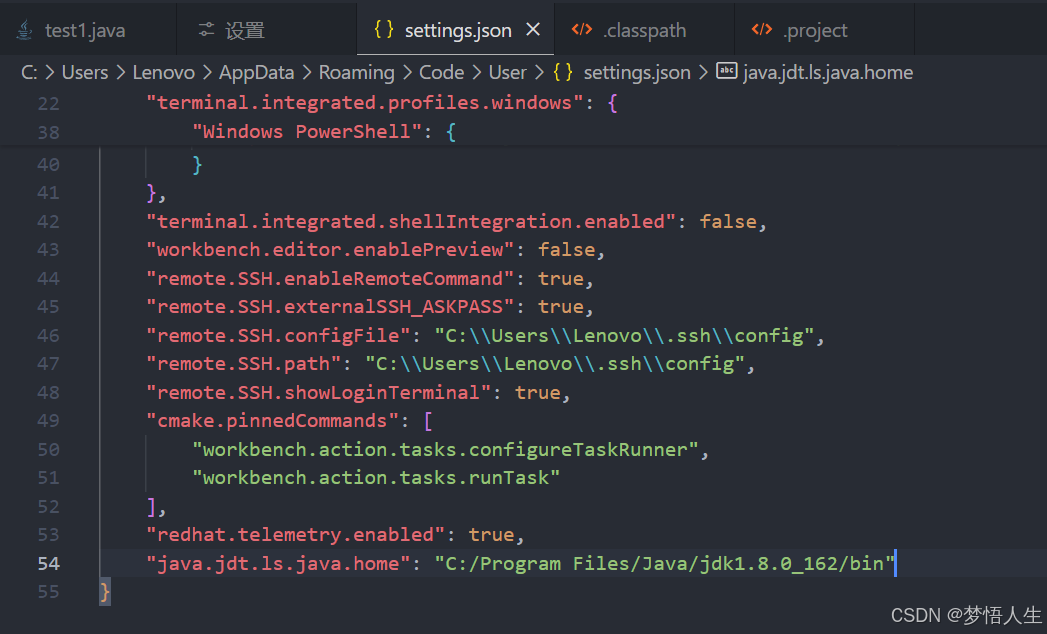The image size is (1047, 634).
Task: Close the settings.json tab
Action: [x=533, y=30]
